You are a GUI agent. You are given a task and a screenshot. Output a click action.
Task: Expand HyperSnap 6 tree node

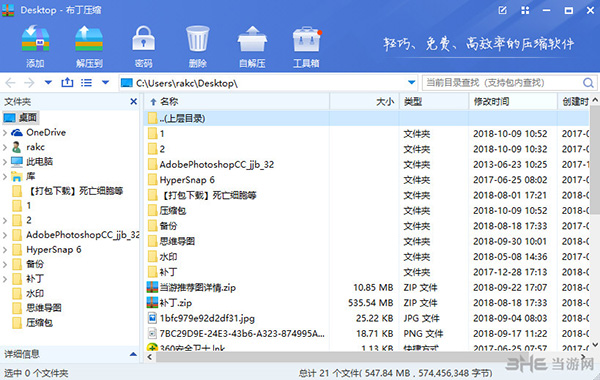[x=5, y=250]
